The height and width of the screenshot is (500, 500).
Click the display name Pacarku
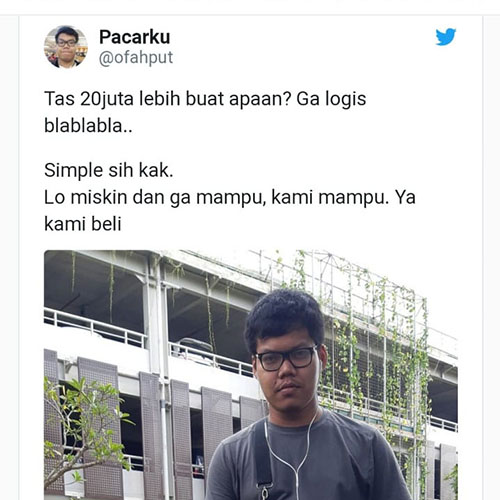(x=135, y=37)
